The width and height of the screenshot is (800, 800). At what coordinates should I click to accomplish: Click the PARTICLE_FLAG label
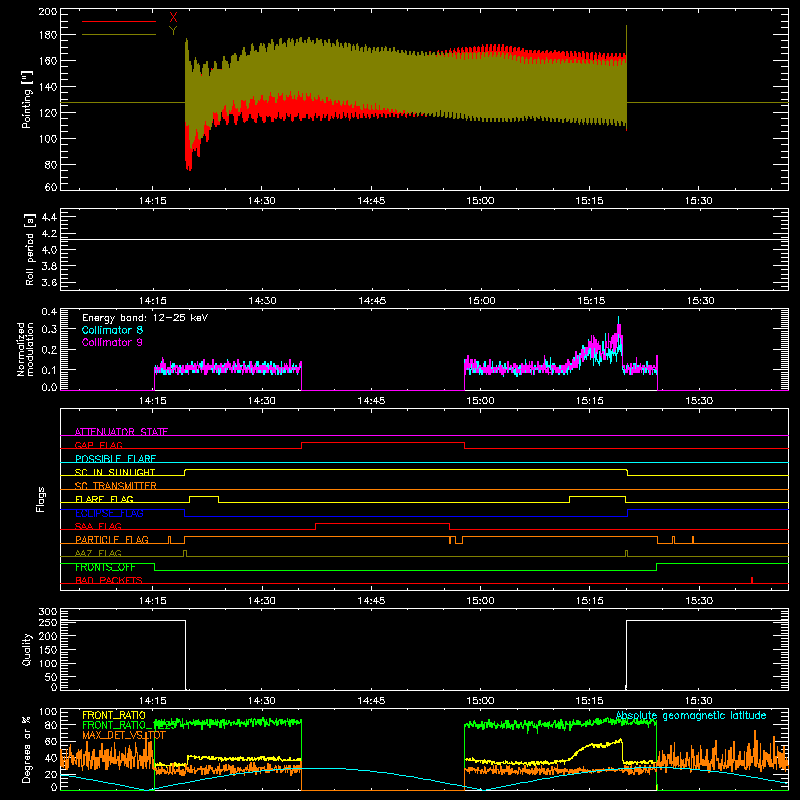(112, 539)
